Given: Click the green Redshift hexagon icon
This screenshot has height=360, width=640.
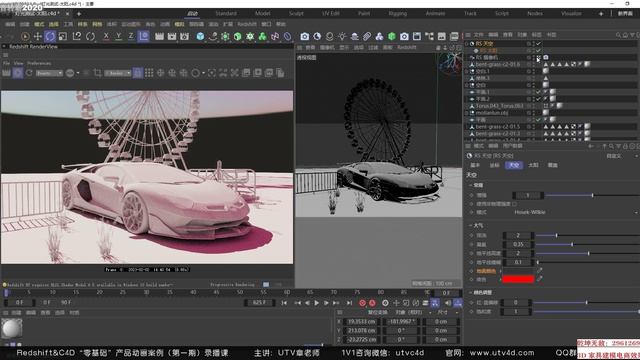Looking at the screenshot, I should pos(392,36).
